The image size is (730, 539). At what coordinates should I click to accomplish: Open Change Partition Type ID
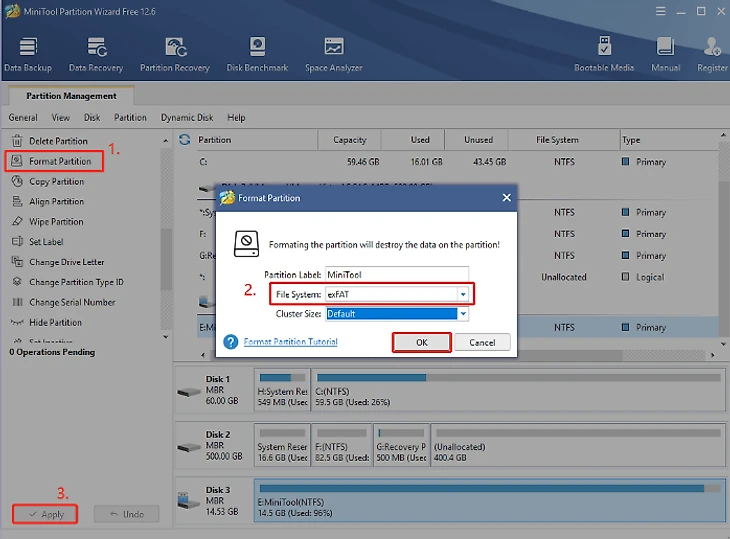click(x=76, y=282)
